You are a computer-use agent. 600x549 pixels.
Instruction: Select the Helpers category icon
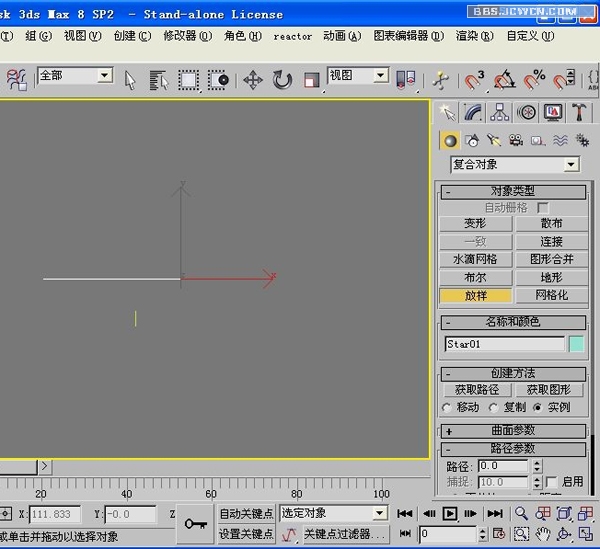pyautogui.click(x=538, y=141)
